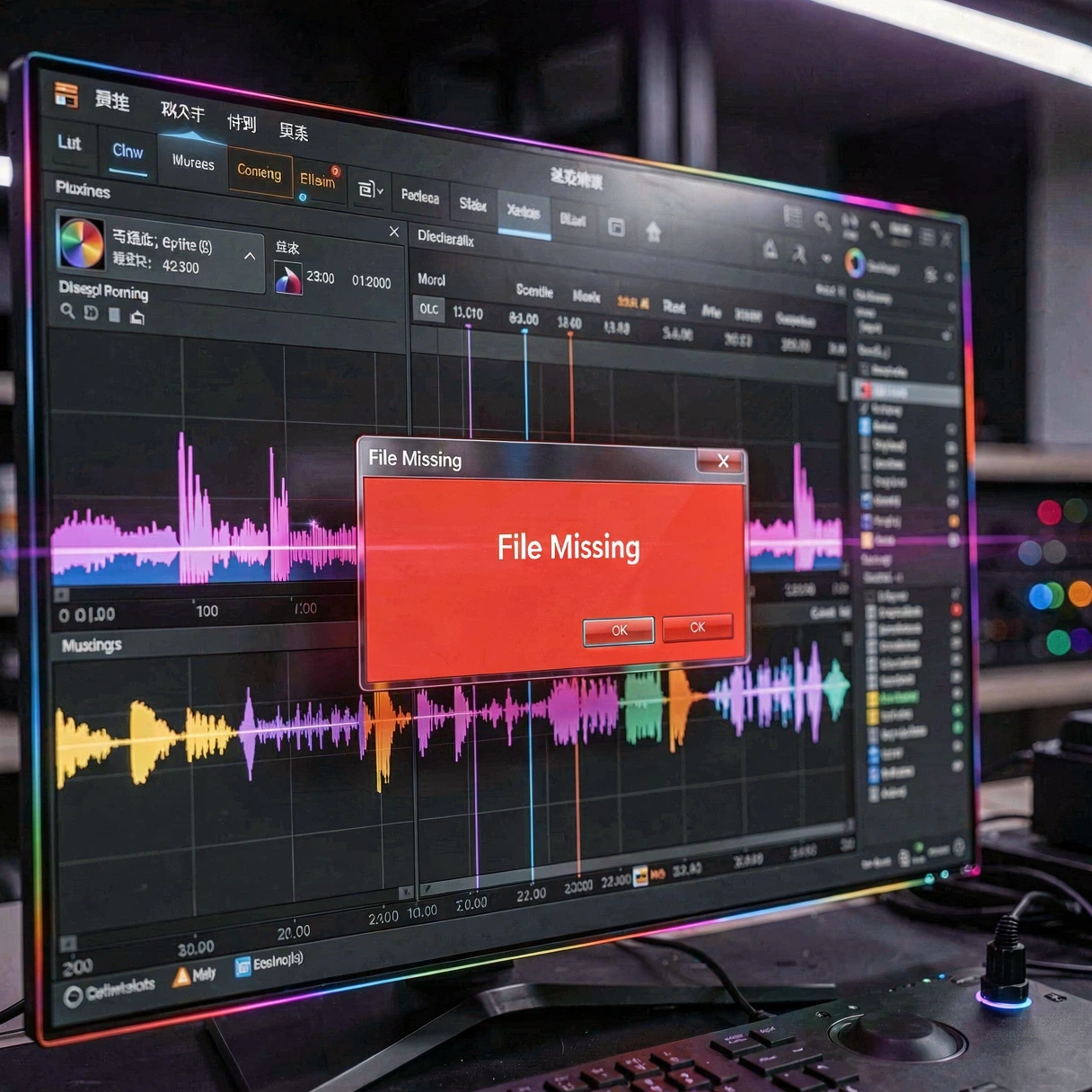Click the list icon near the top-right corner
The width and height of the screenshot is (1092, 1092).
pyautogui.click(x=925, y=235)
